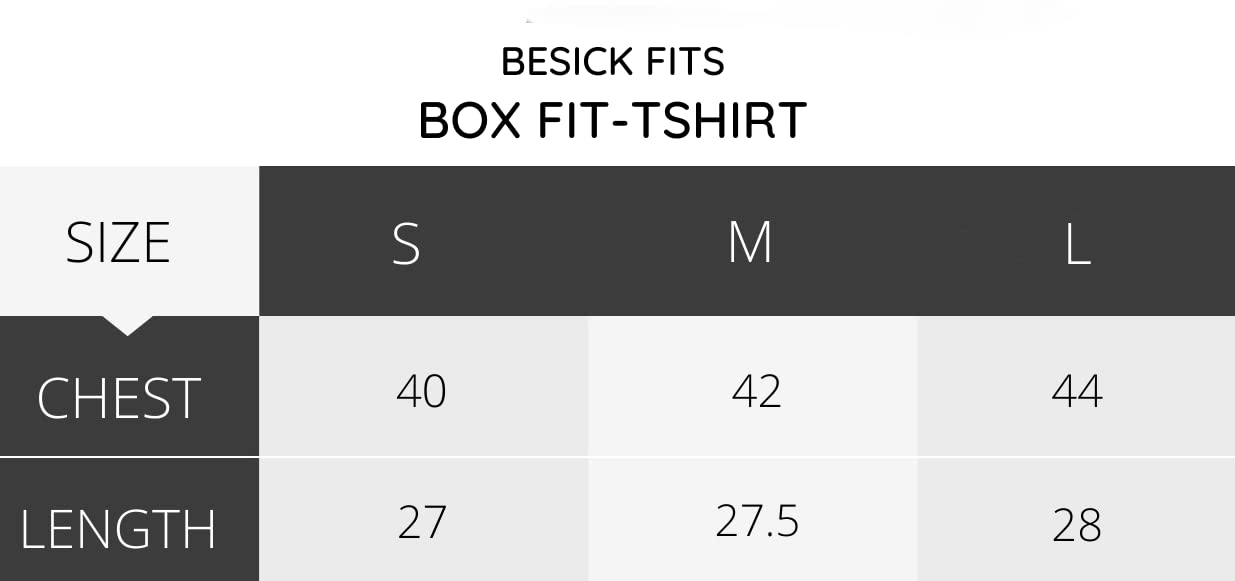Click the white divider between CHEST and LENGTH labels
The image size is (1235, 581).
click(129, 457)
